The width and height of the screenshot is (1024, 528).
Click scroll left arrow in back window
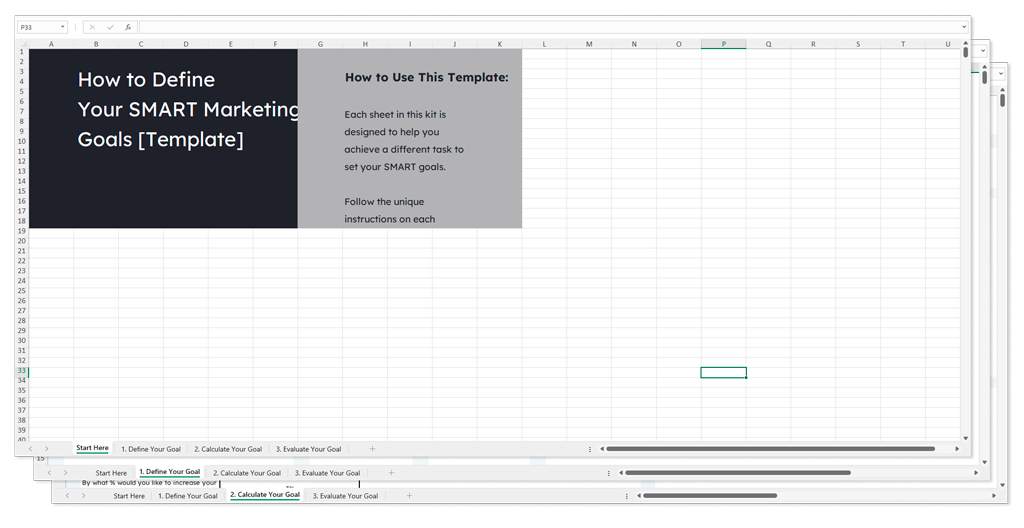click(x=639, y=496)
